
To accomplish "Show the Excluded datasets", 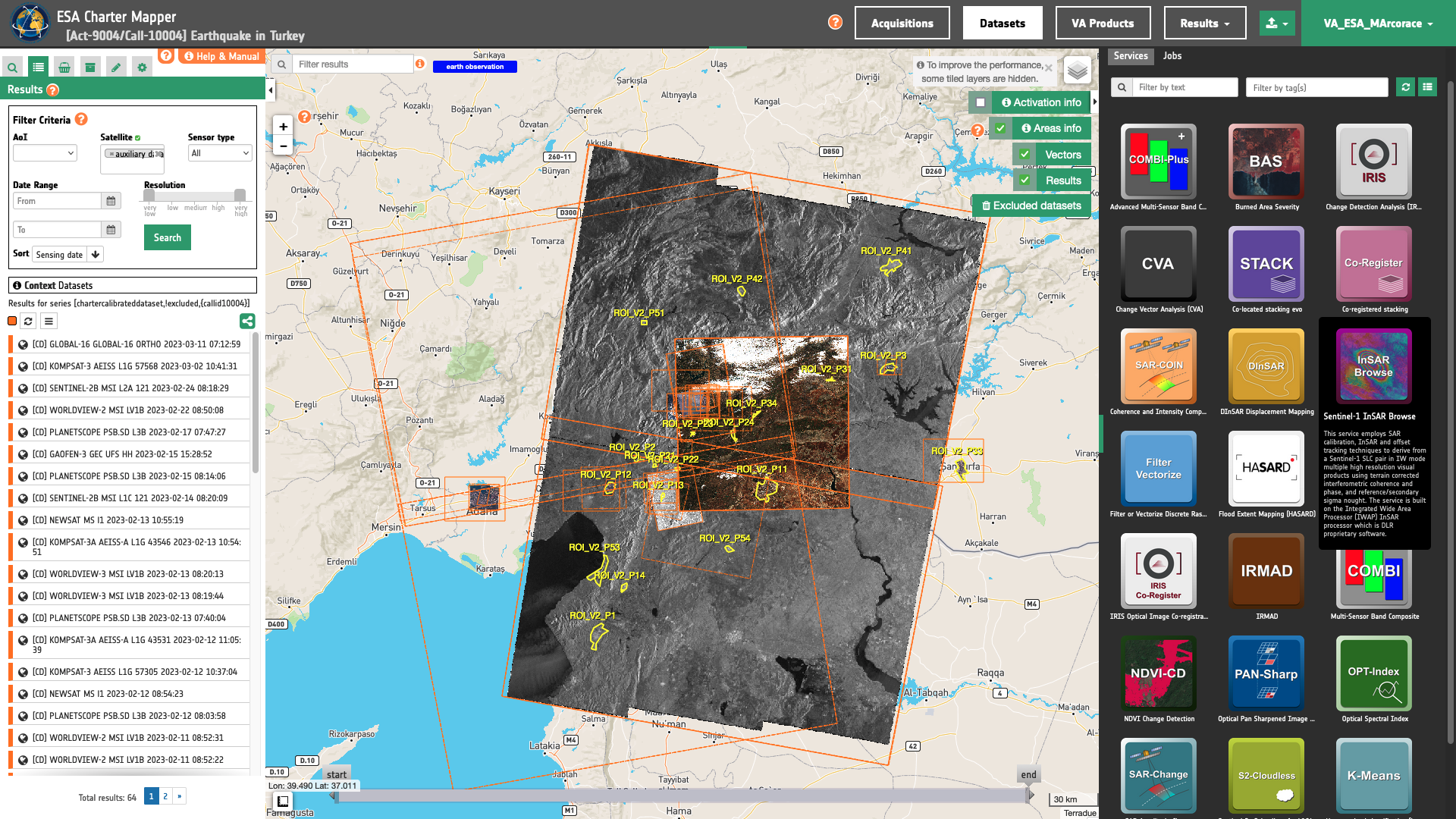I will 1031,206.
